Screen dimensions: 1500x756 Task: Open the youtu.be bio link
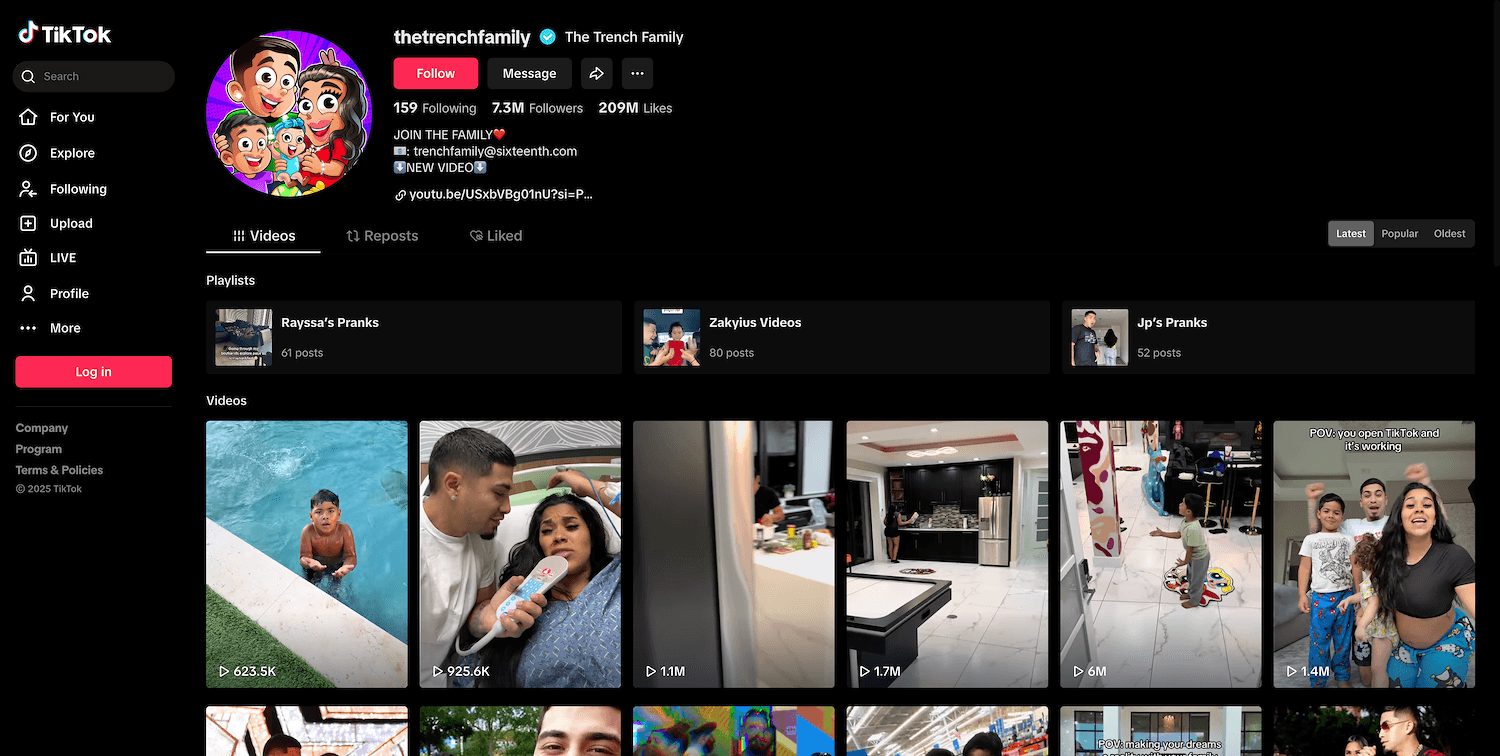[500, 195]
